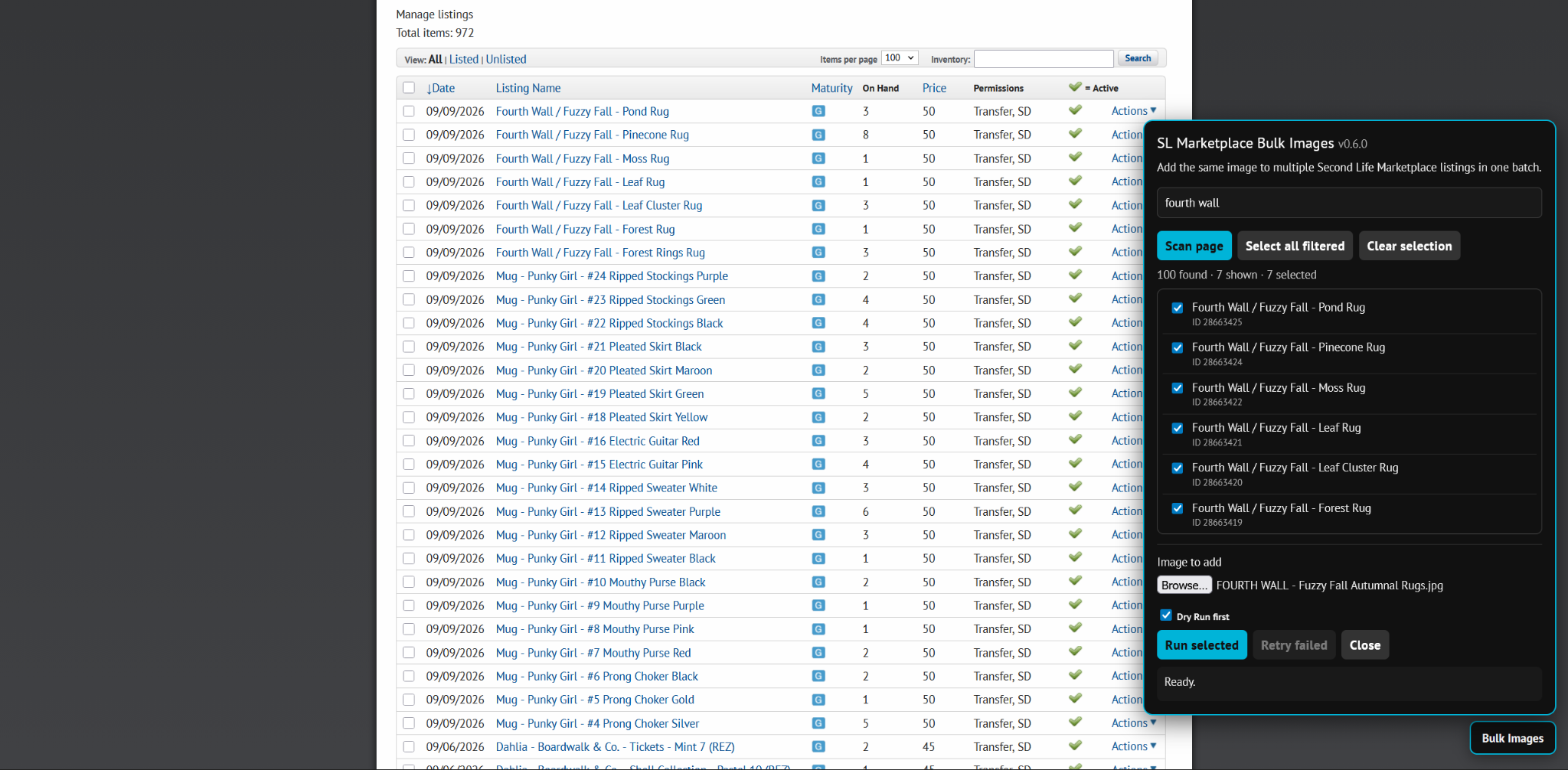Click the Active legend checkmark in header

coord(1075,87)
